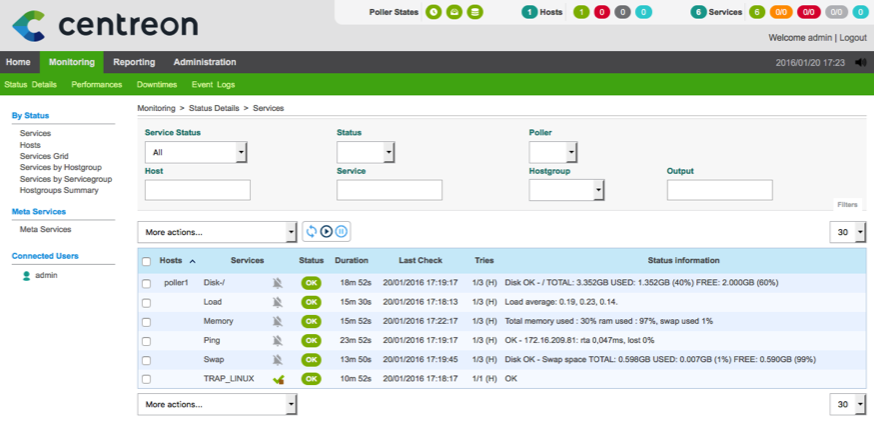Click the poller database status icon
Screen dimensions: 874x434
[475, 12]
